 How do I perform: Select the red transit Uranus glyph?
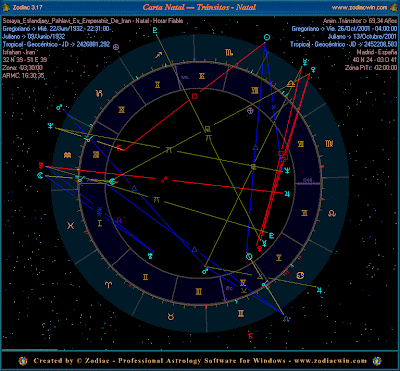pos(41,165)
